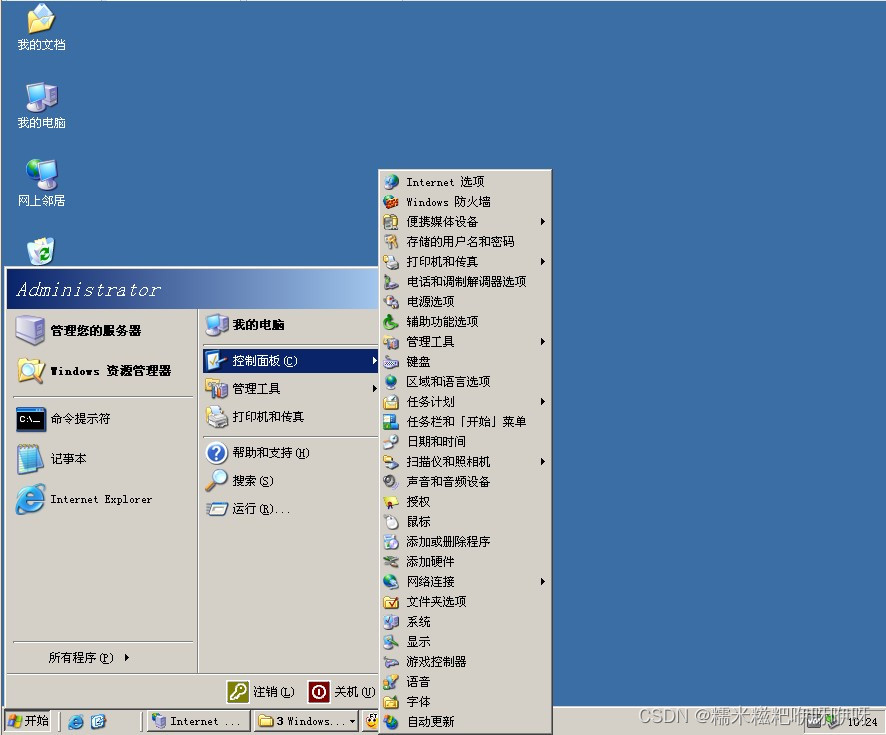Open the 授权 licensing icon
The width and height of the screenshot is (886, 735).
tap(391, 502)
